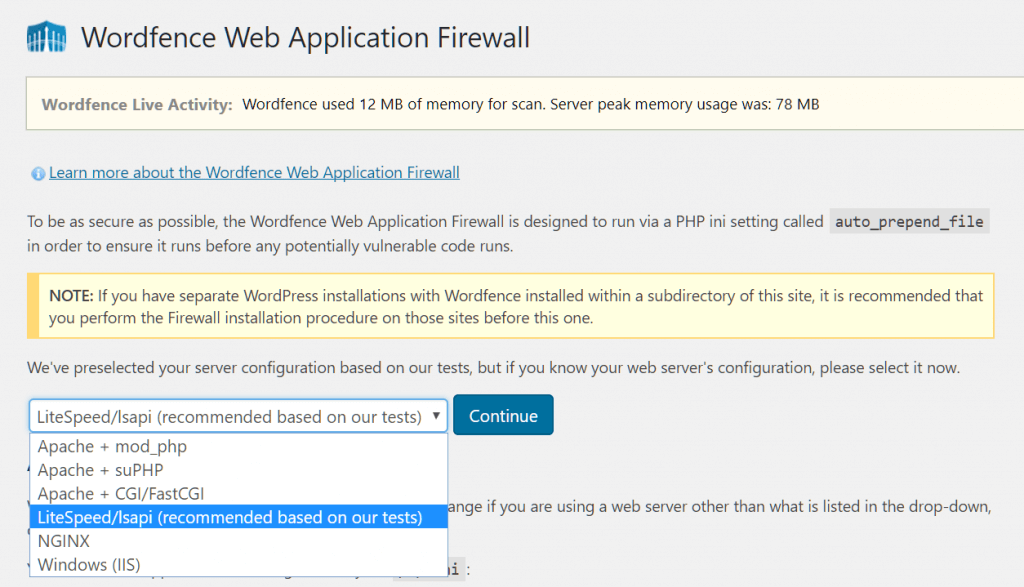Select Apache + mod_php from the dropdown
1024x587 pixels.
(113, 446)
